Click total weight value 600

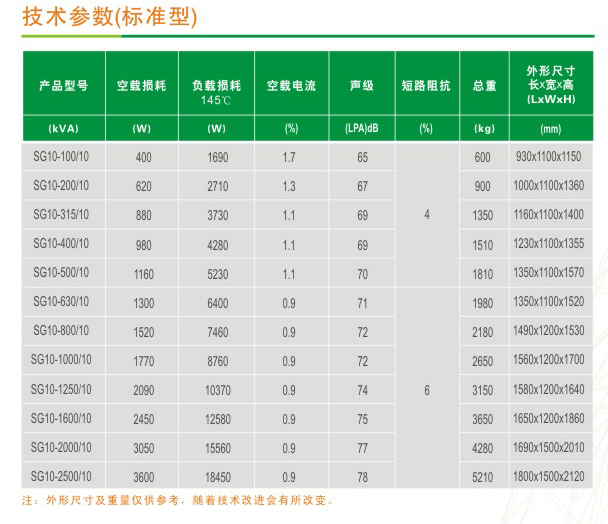[483, 157]
